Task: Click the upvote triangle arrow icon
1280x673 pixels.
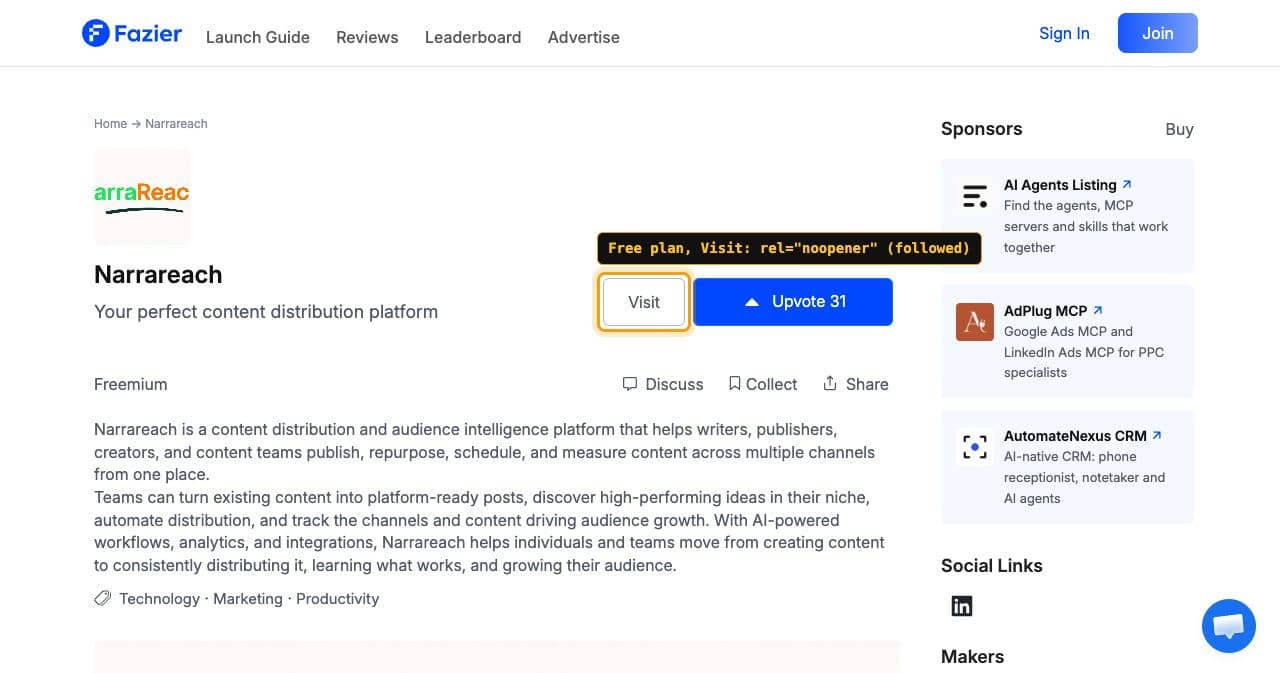Action: click(x=752, y=302)
